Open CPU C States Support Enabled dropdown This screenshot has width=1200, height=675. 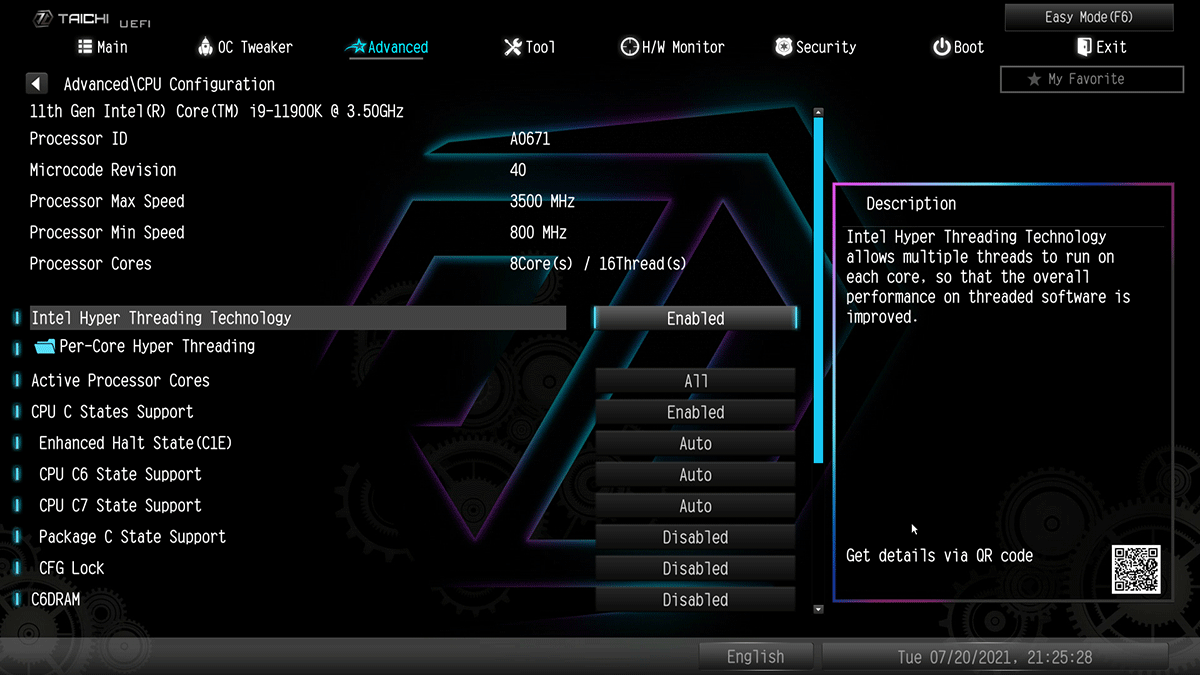(696, 412)
